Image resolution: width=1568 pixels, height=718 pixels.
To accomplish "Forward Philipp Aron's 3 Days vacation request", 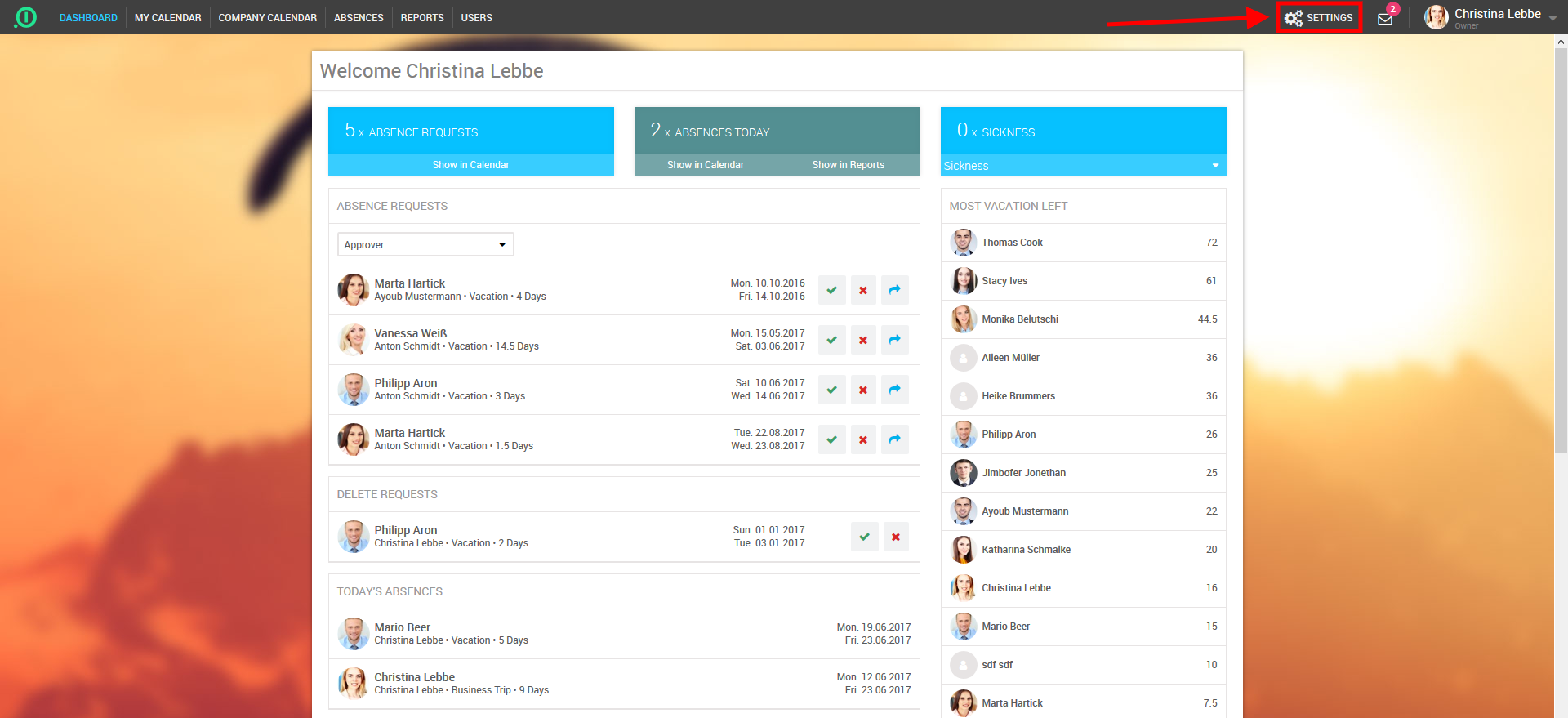I will click(895, 390).
